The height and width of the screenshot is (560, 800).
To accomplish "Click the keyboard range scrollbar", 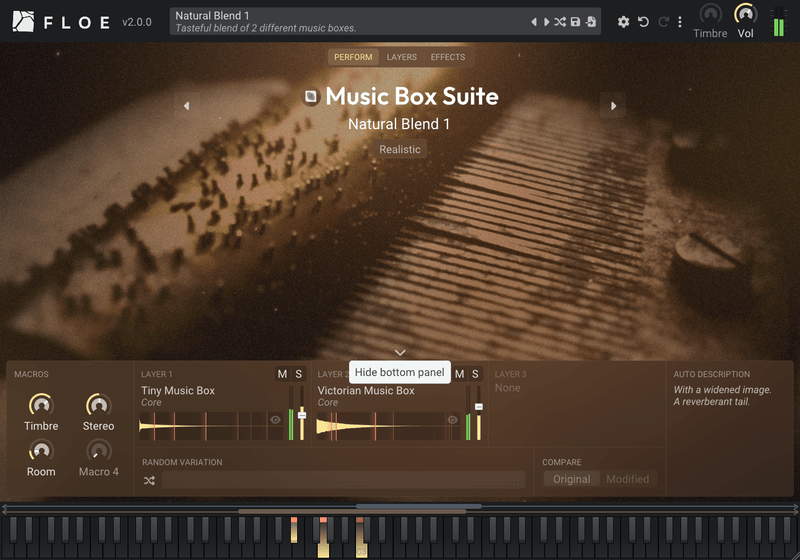I will tap(399, 508).
